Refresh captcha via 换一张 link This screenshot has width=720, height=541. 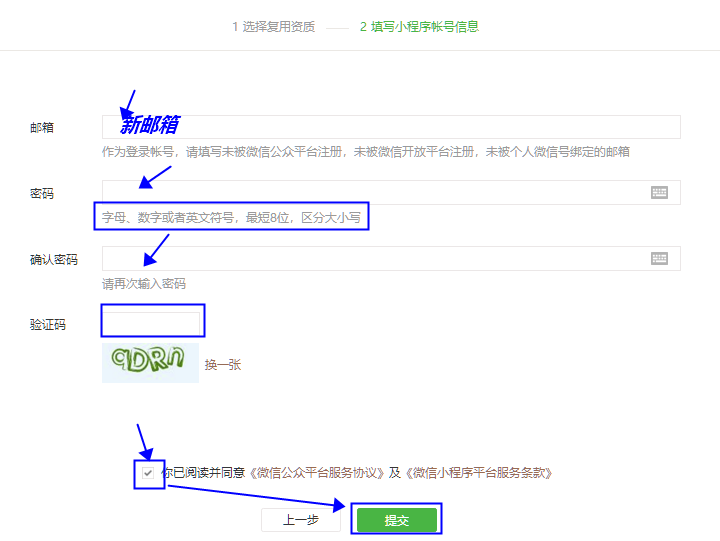click(x=223, y=365)
